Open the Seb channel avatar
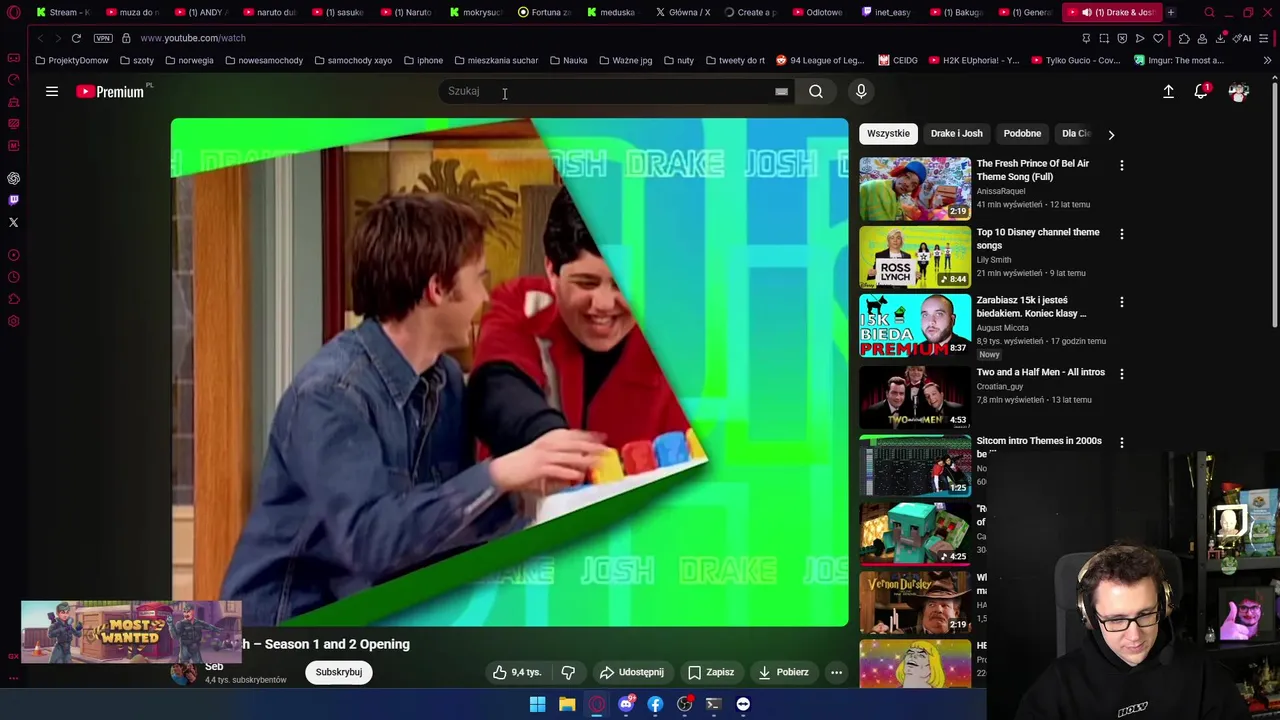Screen dimensions: 1280x720 tap(184, 672)
